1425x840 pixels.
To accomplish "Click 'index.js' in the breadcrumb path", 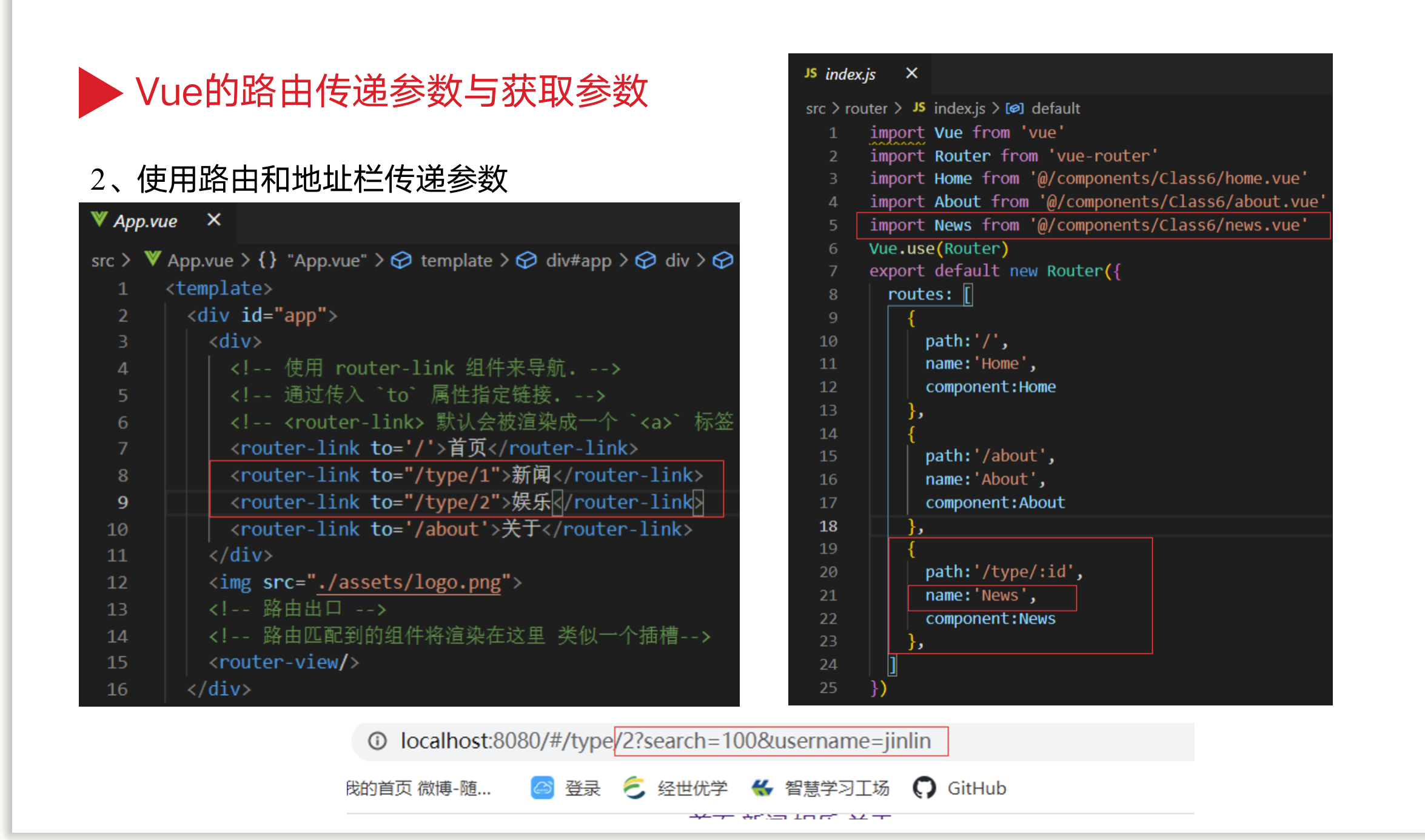I will pos(959,108).
